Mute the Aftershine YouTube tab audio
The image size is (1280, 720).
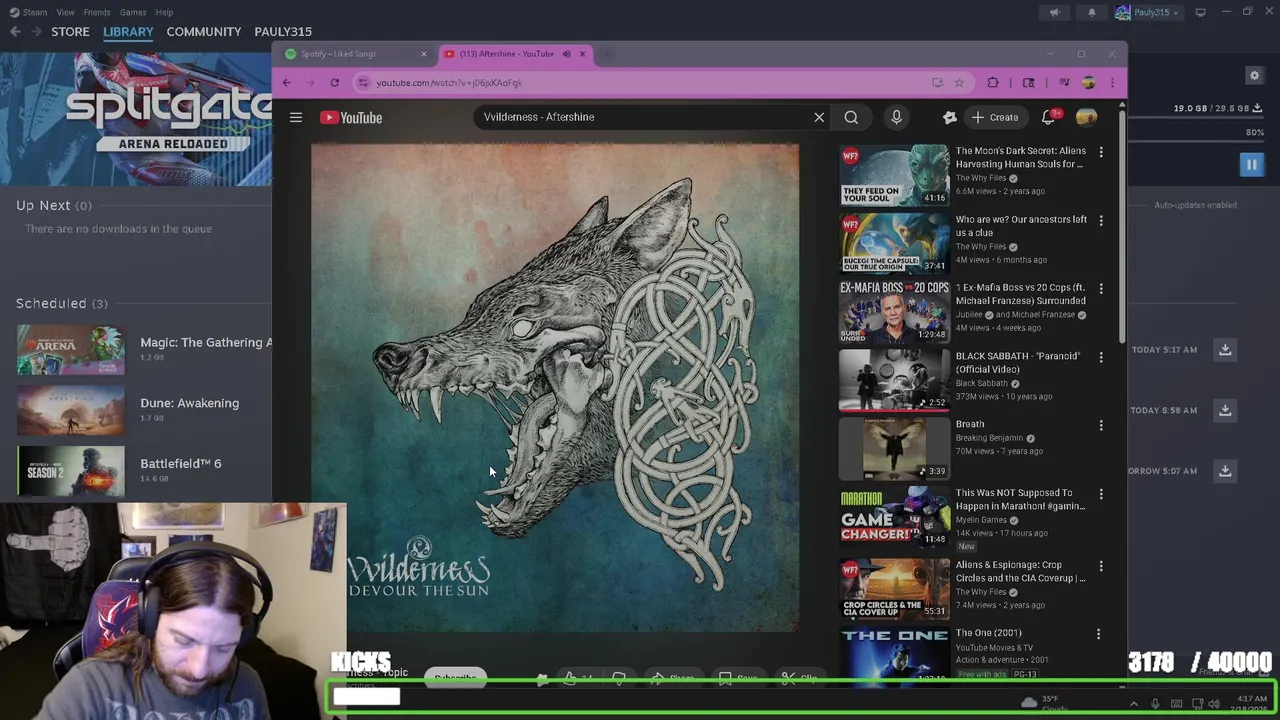566,54
